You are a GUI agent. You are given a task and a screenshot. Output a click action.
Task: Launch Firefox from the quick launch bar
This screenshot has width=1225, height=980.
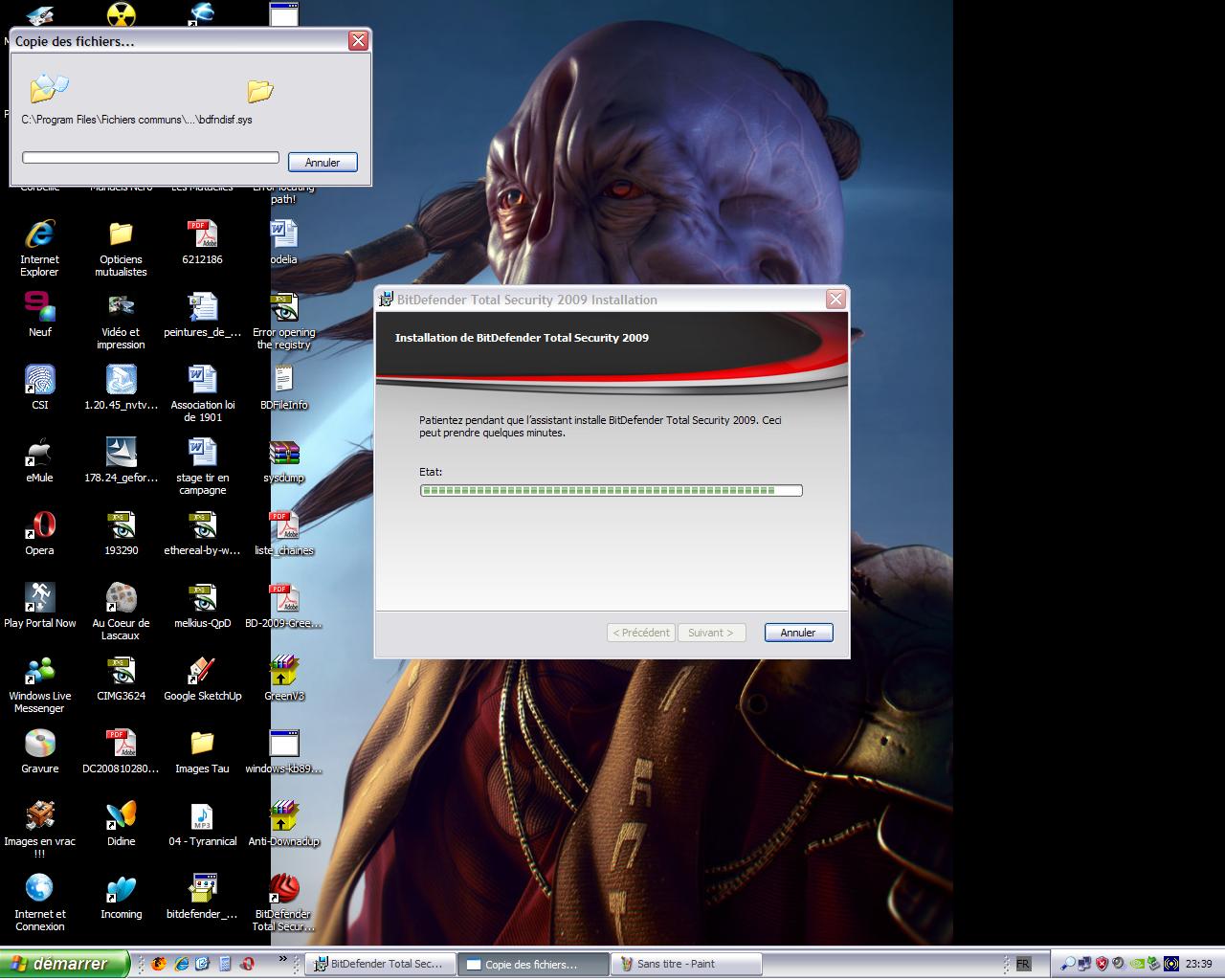[158, 964]
